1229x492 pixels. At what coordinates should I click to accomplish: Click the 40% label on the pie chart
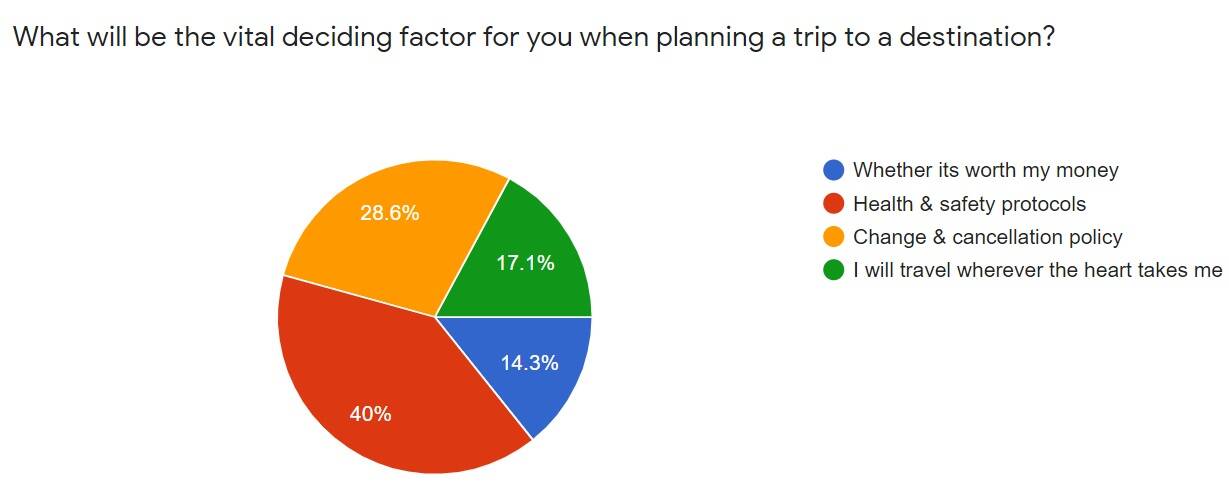coord(370,413)
